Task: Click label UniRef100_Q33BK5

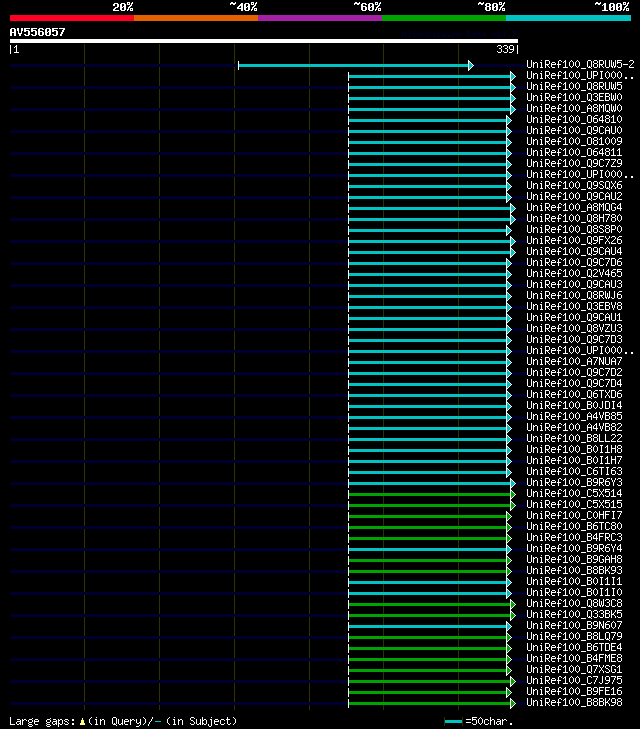Action: pos(574,614)
